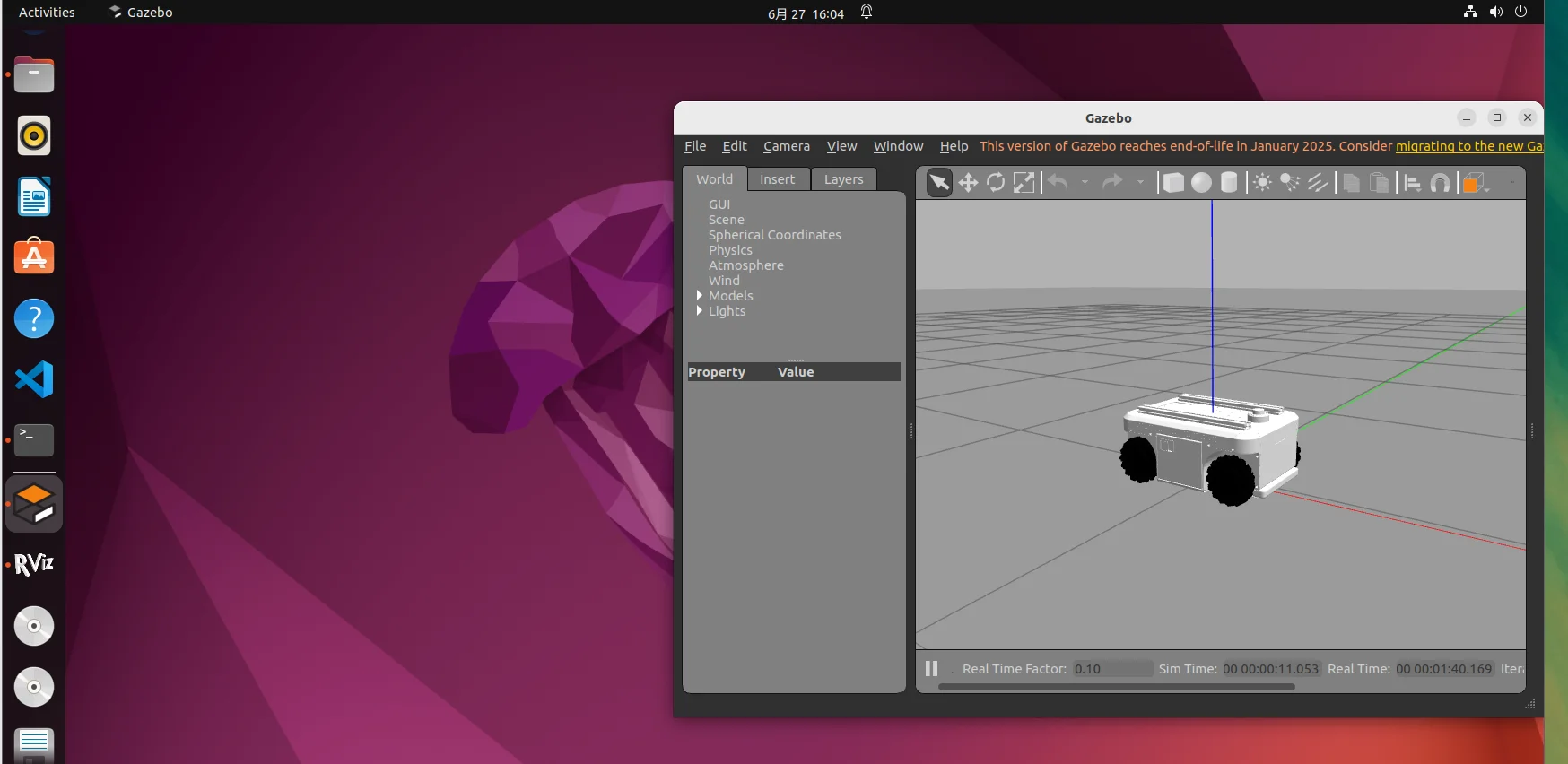Click the align tool icon
Viewport: 1568px width, 764px height.
point(1412,183)
